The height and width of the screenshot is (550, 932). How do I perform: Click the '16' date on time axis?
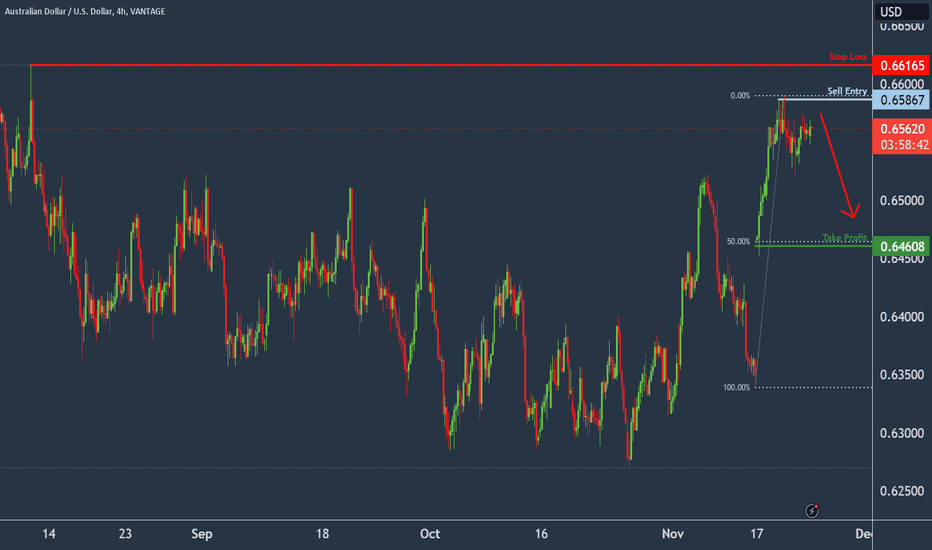(x=541, y=534)
